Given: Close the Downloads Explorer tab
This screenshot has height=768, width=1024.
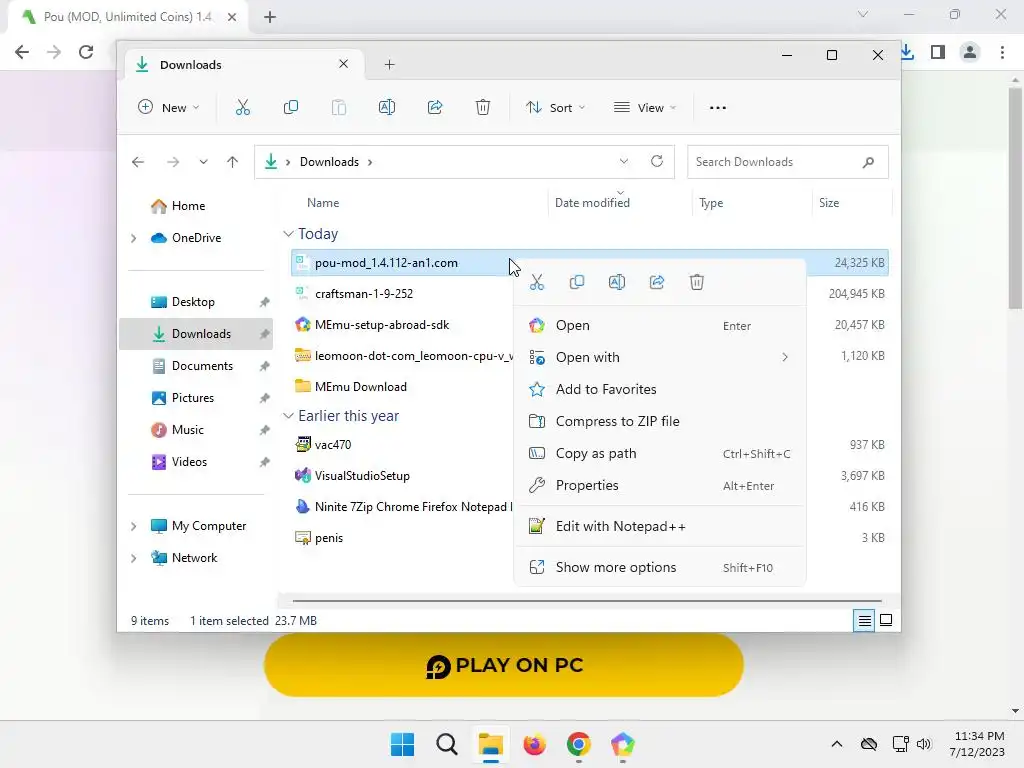Looking at the screenshot, I should click(x=344, y=64).
